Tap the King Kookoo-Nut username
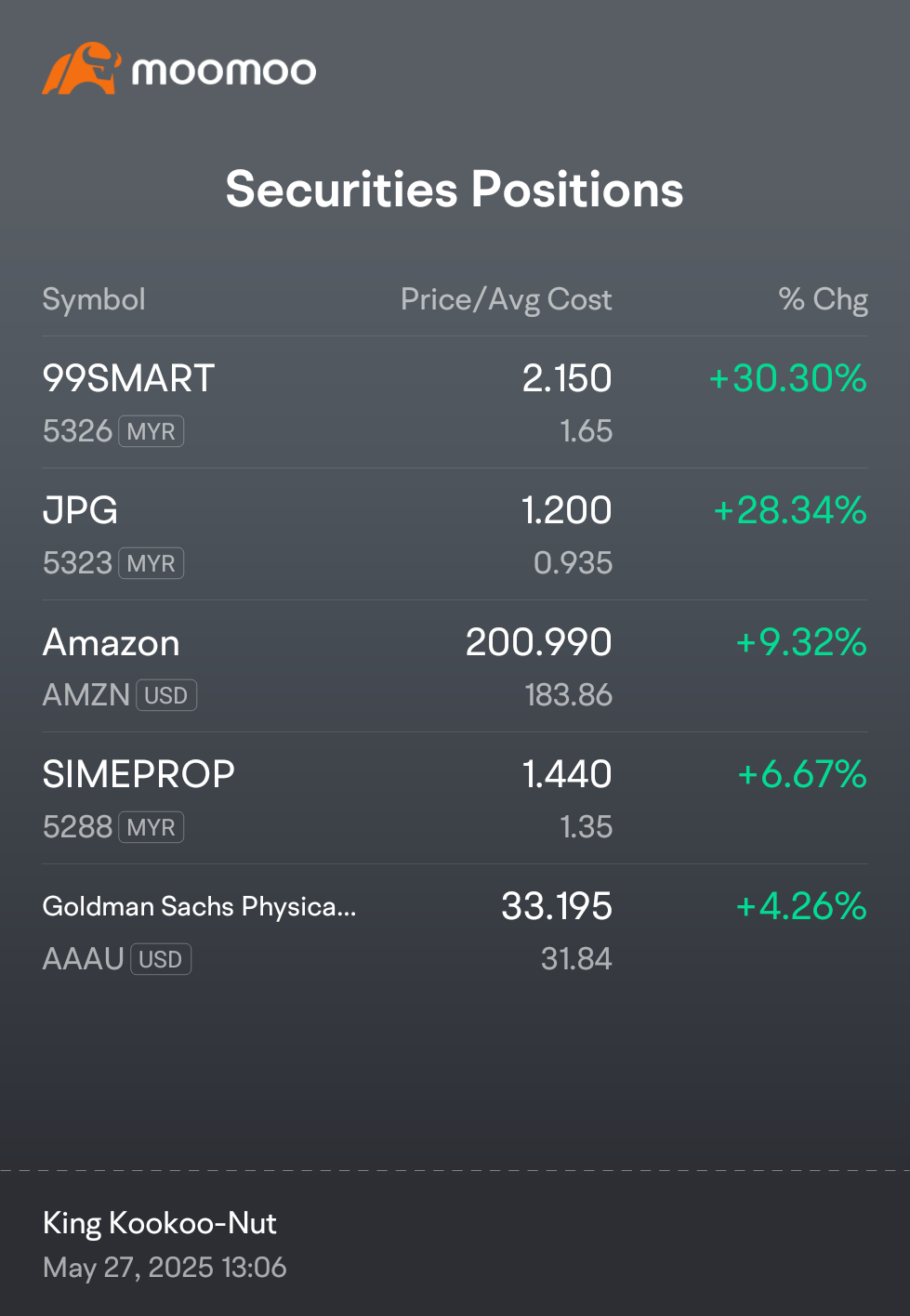The image size is (910, 1316). [160, 1223]
